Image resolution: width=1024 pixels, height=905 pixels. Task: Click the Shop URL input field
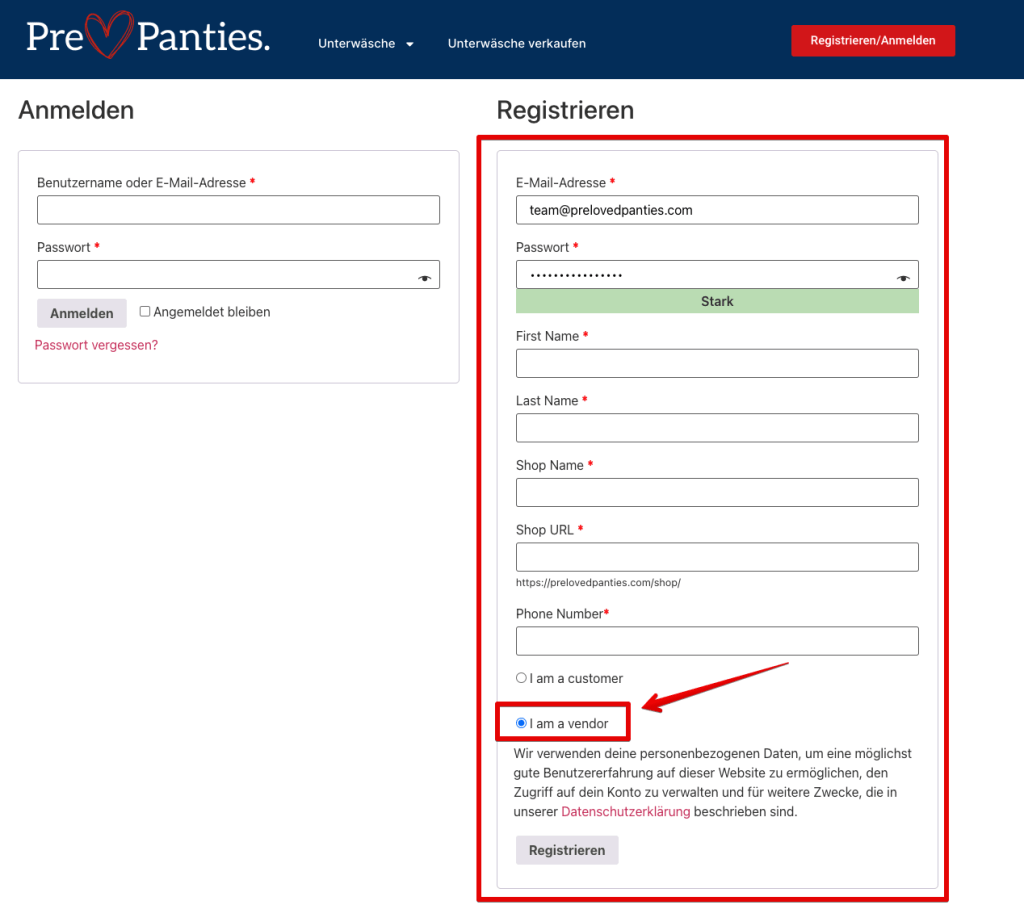[x=717, y=557]
